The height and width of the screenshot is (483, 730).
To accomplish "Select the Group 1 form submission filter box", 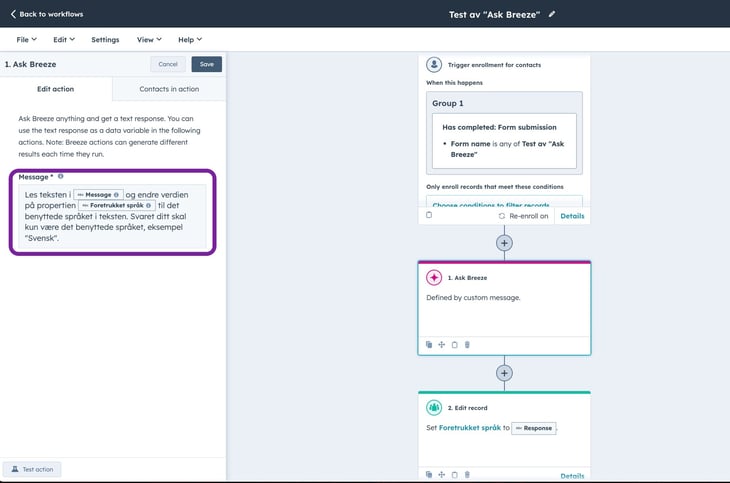I will coord(504,141).
